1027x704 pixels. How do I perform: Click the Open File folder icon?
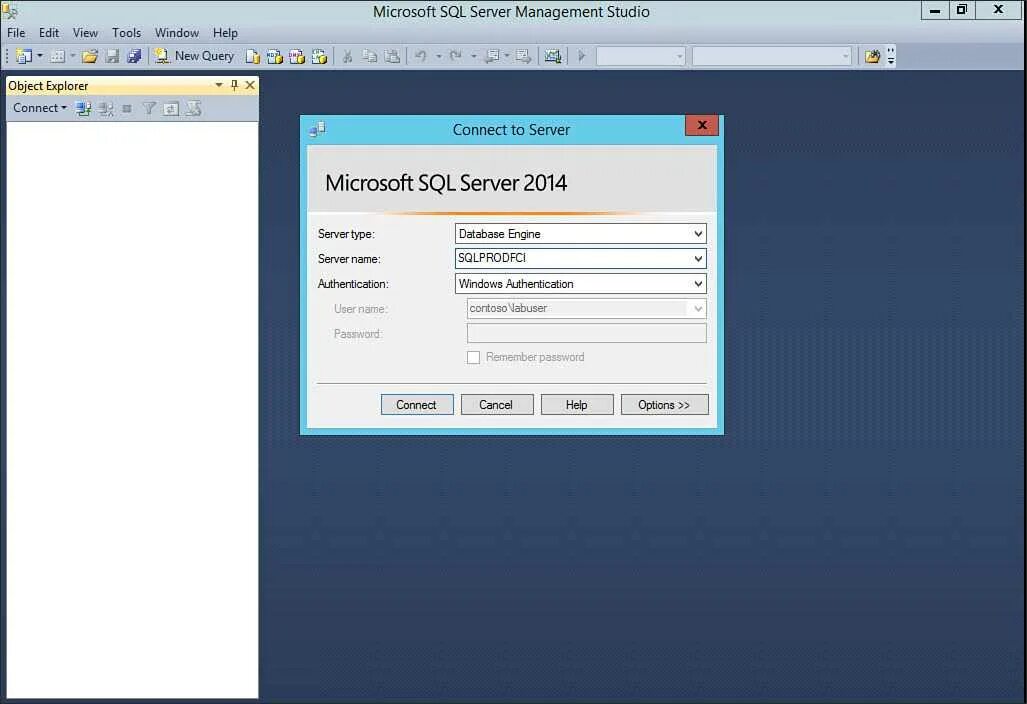coord(90,56)
